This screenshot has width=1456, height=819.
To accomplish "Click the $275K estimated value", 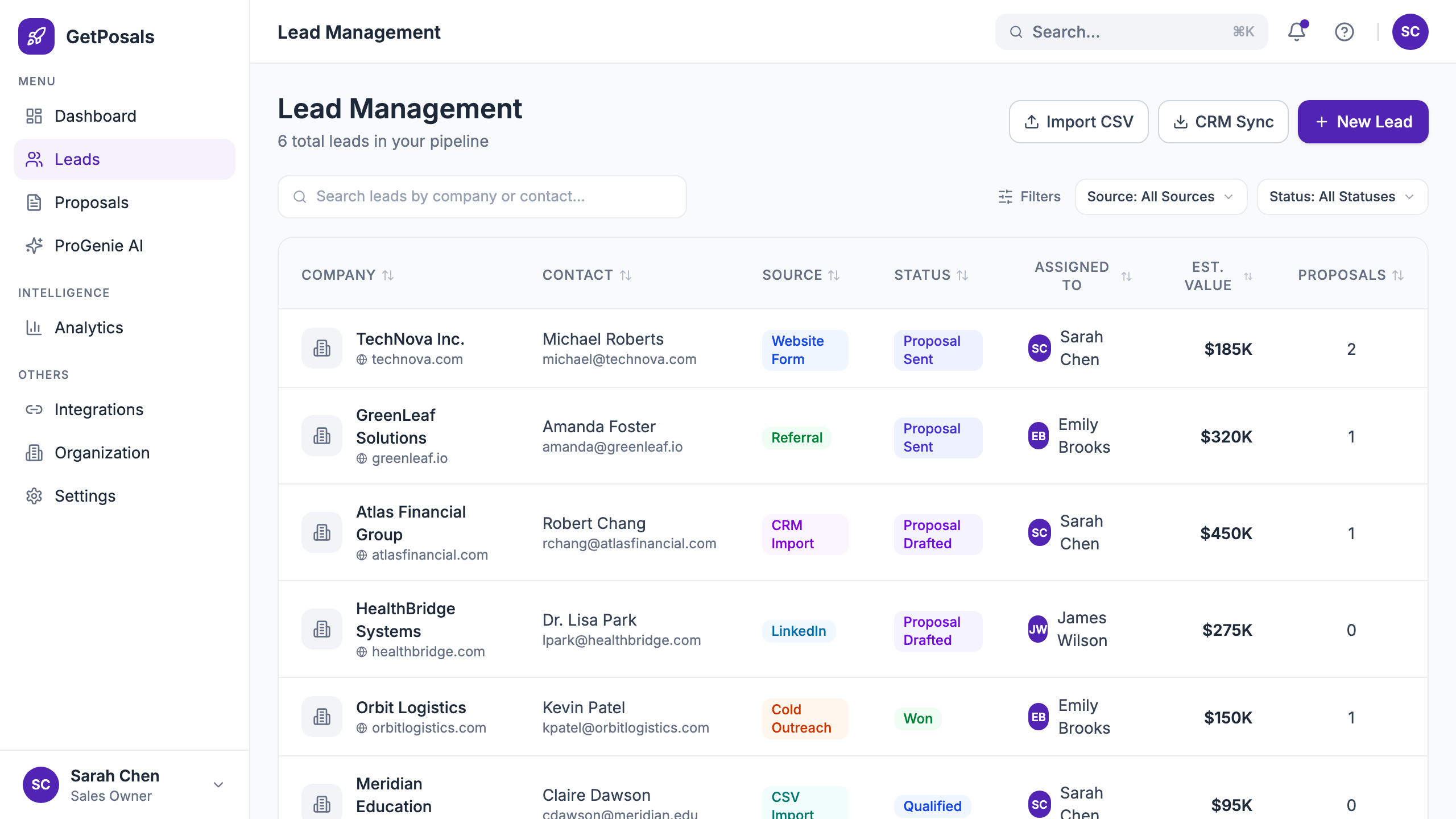I will click(1227, 630).
